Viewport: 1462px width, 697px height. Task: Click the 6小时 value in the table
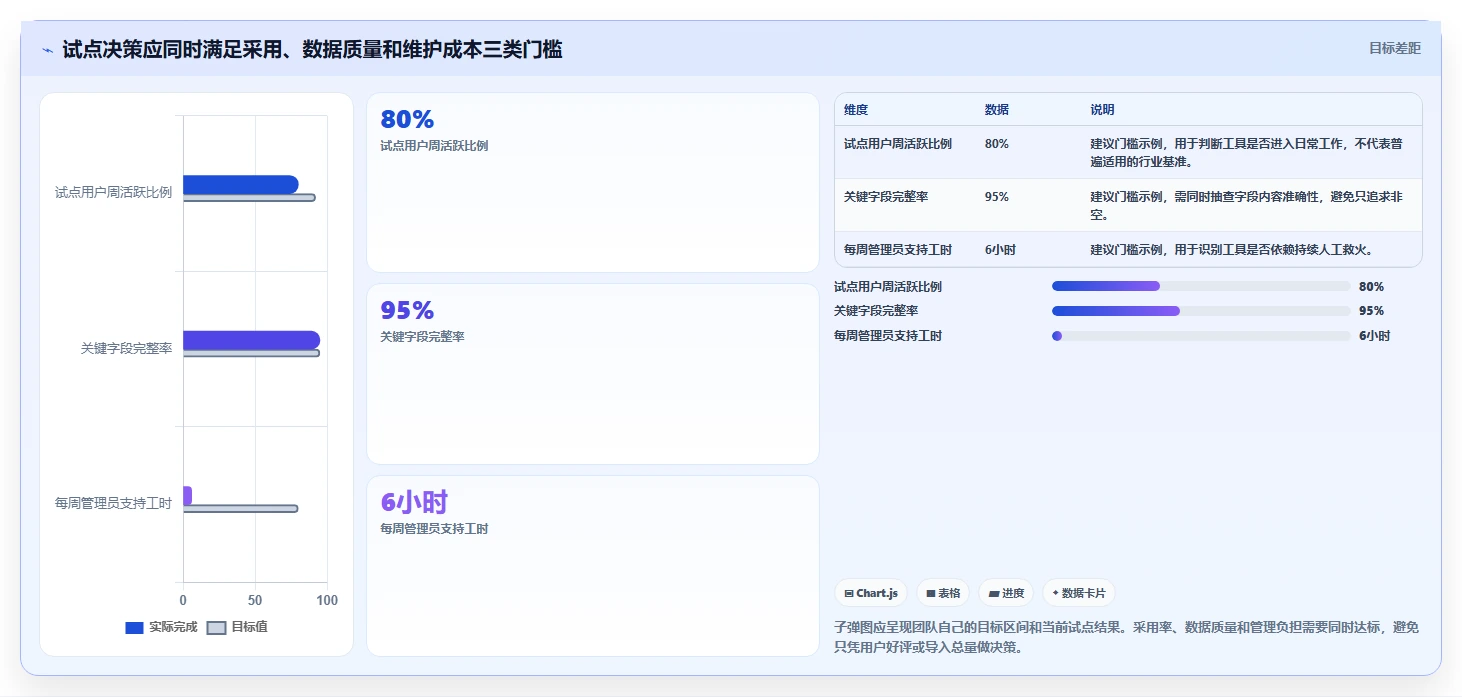1000,250
